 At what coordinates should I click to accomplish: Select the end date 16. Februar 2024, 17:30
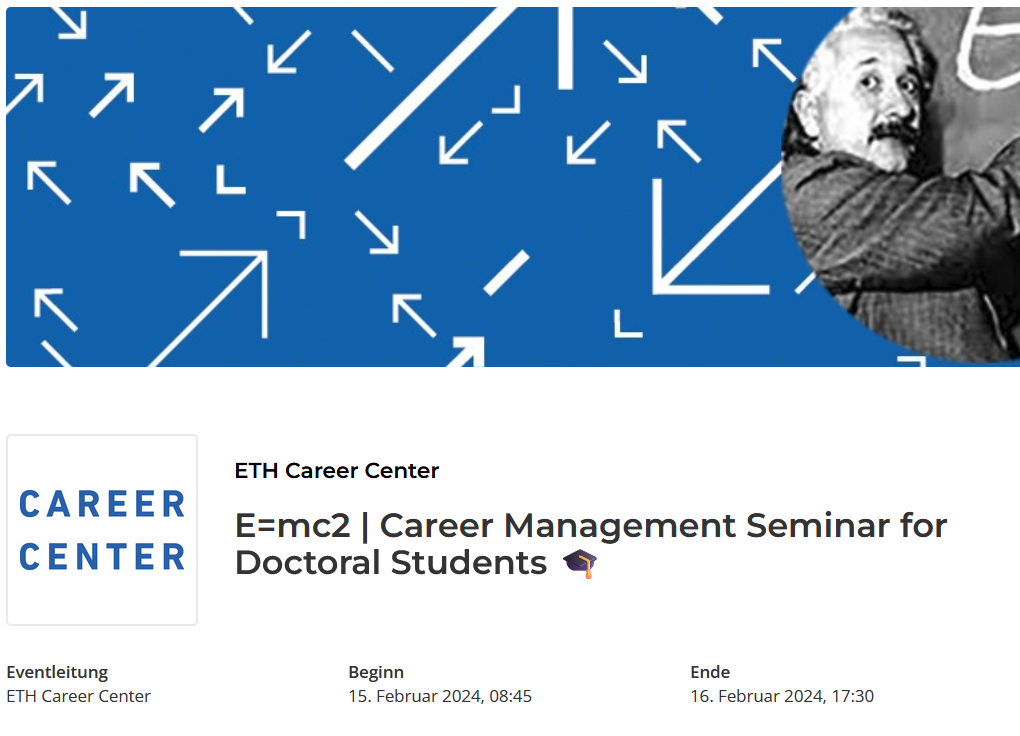(x=782, y=696)
